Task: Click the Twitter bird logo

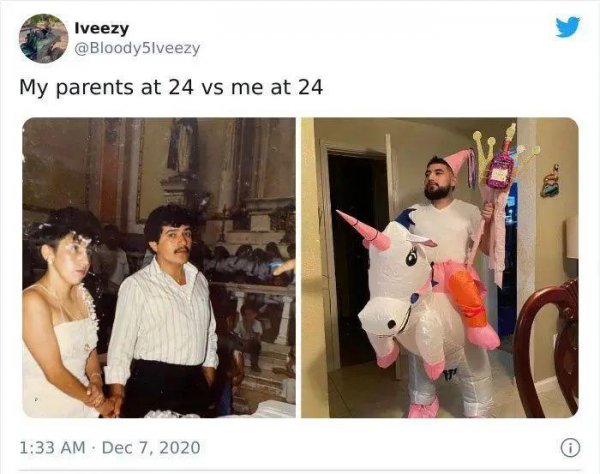Action: click(568, 27)
